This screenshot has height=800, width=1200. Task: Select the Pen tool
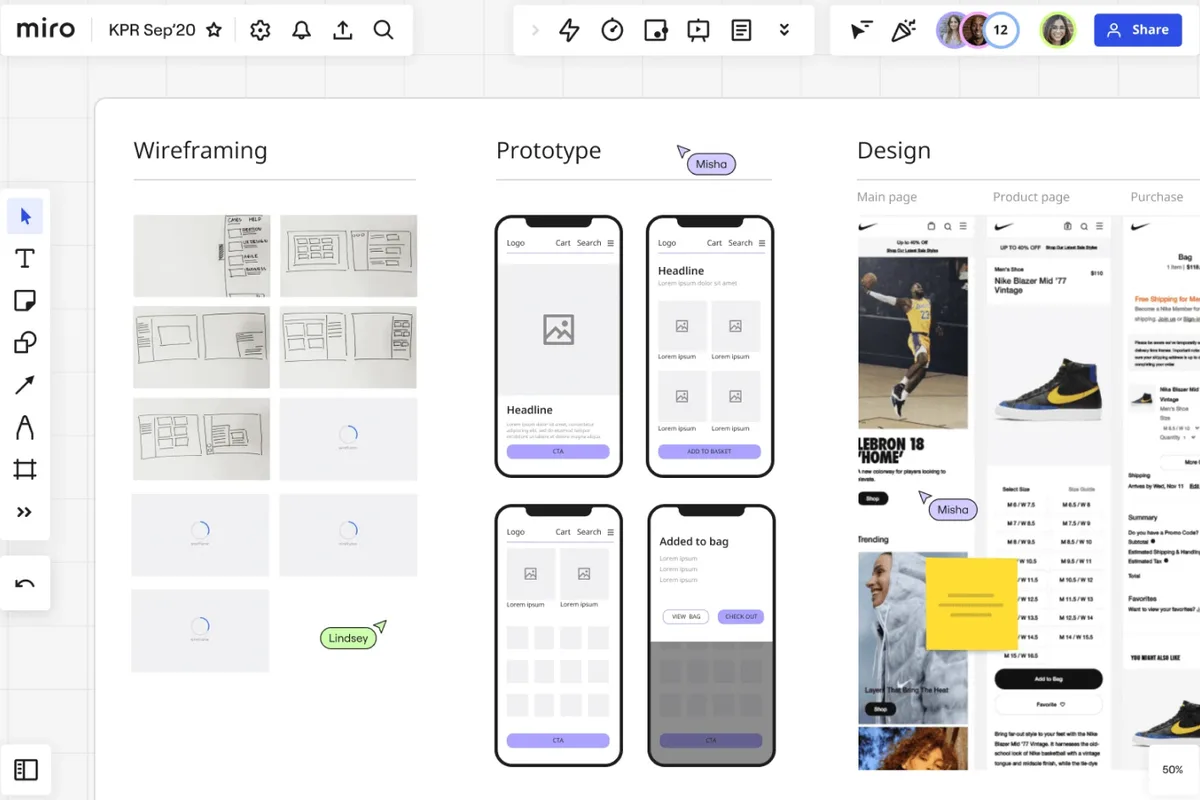25,427
